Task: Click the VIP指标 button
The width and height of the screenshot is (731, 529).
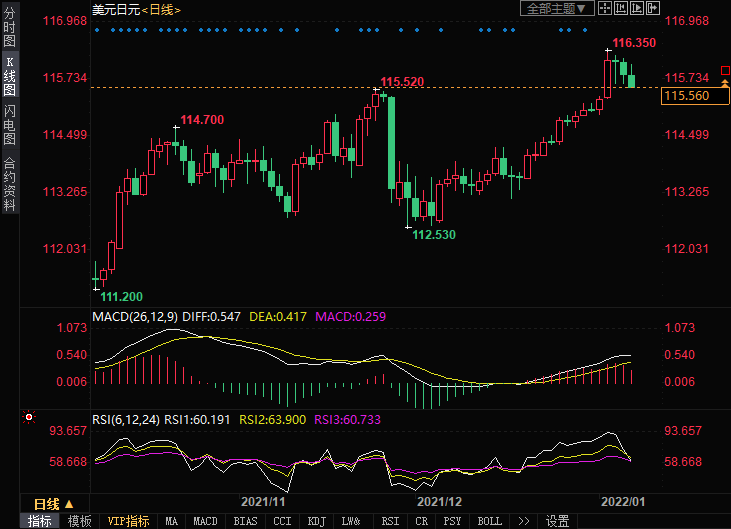Action: [128, 521]
